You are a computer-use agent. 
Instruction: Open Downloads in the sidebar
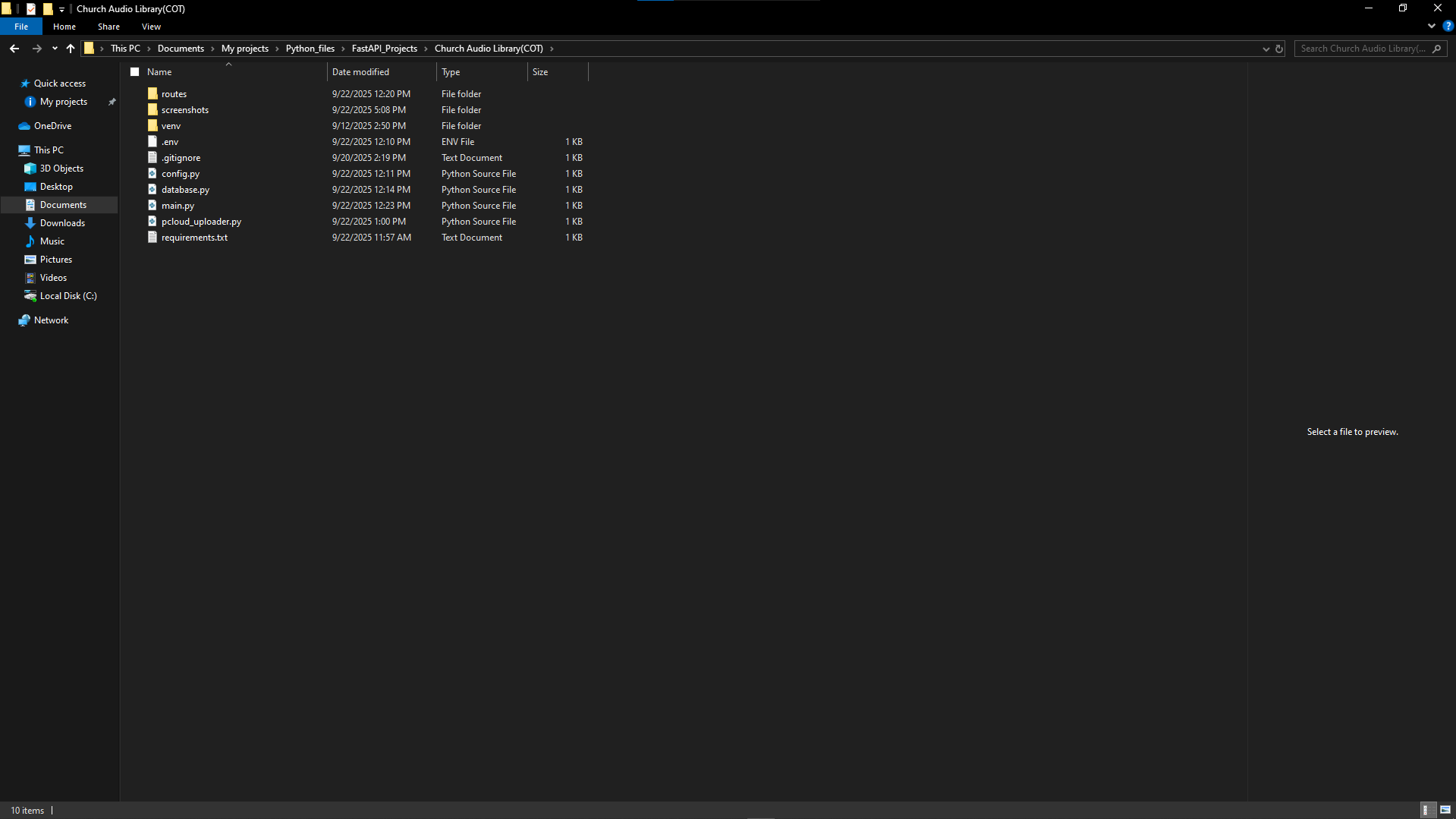(62, 223)
